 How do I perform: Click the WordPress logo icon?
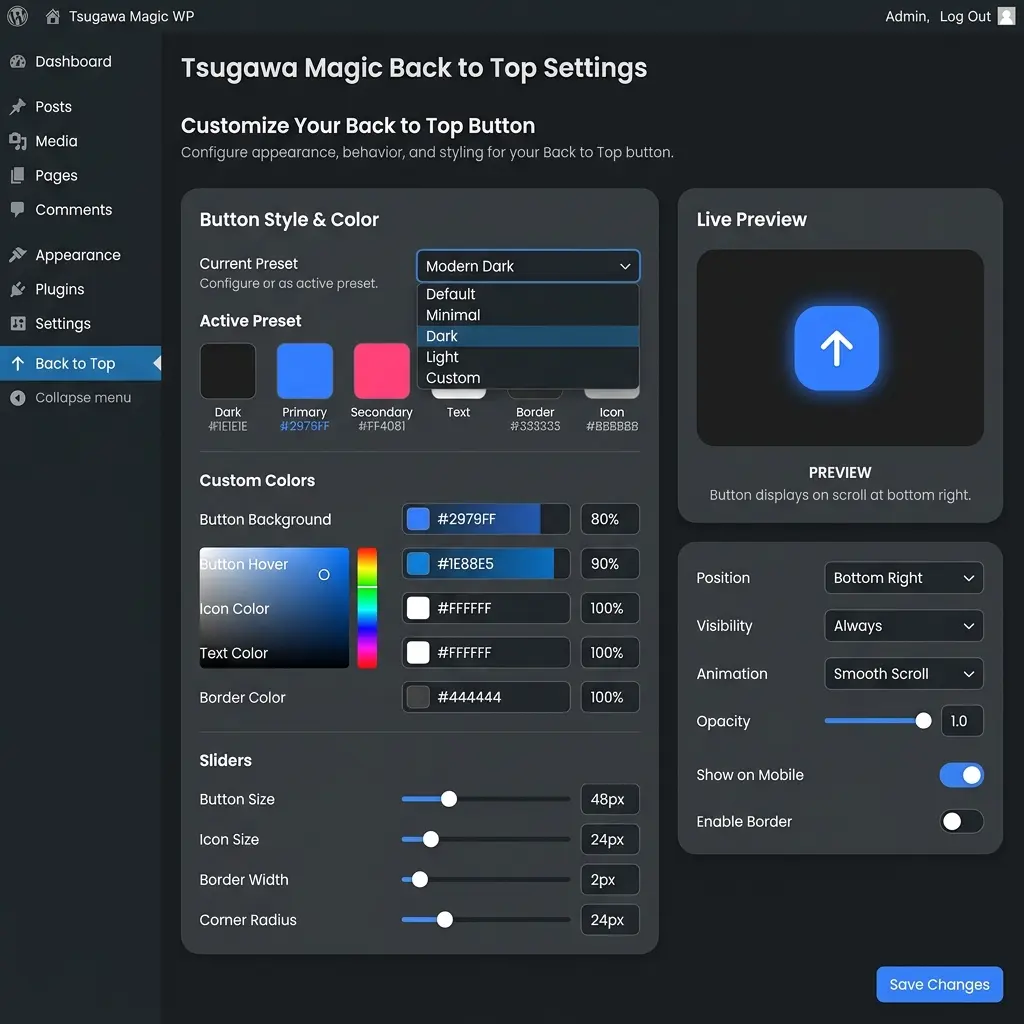(18, 16)
